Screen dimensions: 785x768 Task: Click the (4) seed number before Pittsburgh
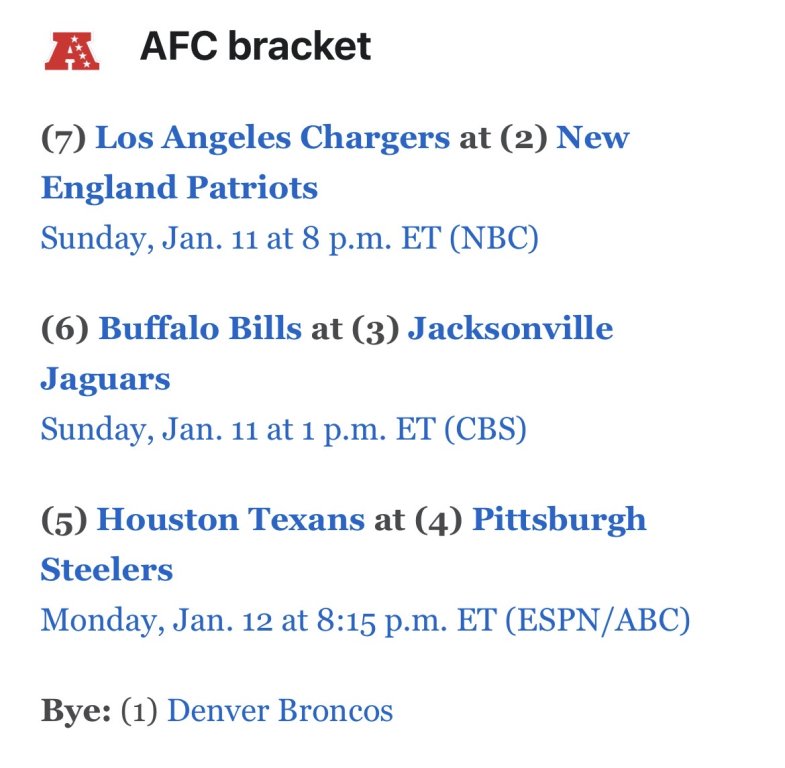point(438,519)
